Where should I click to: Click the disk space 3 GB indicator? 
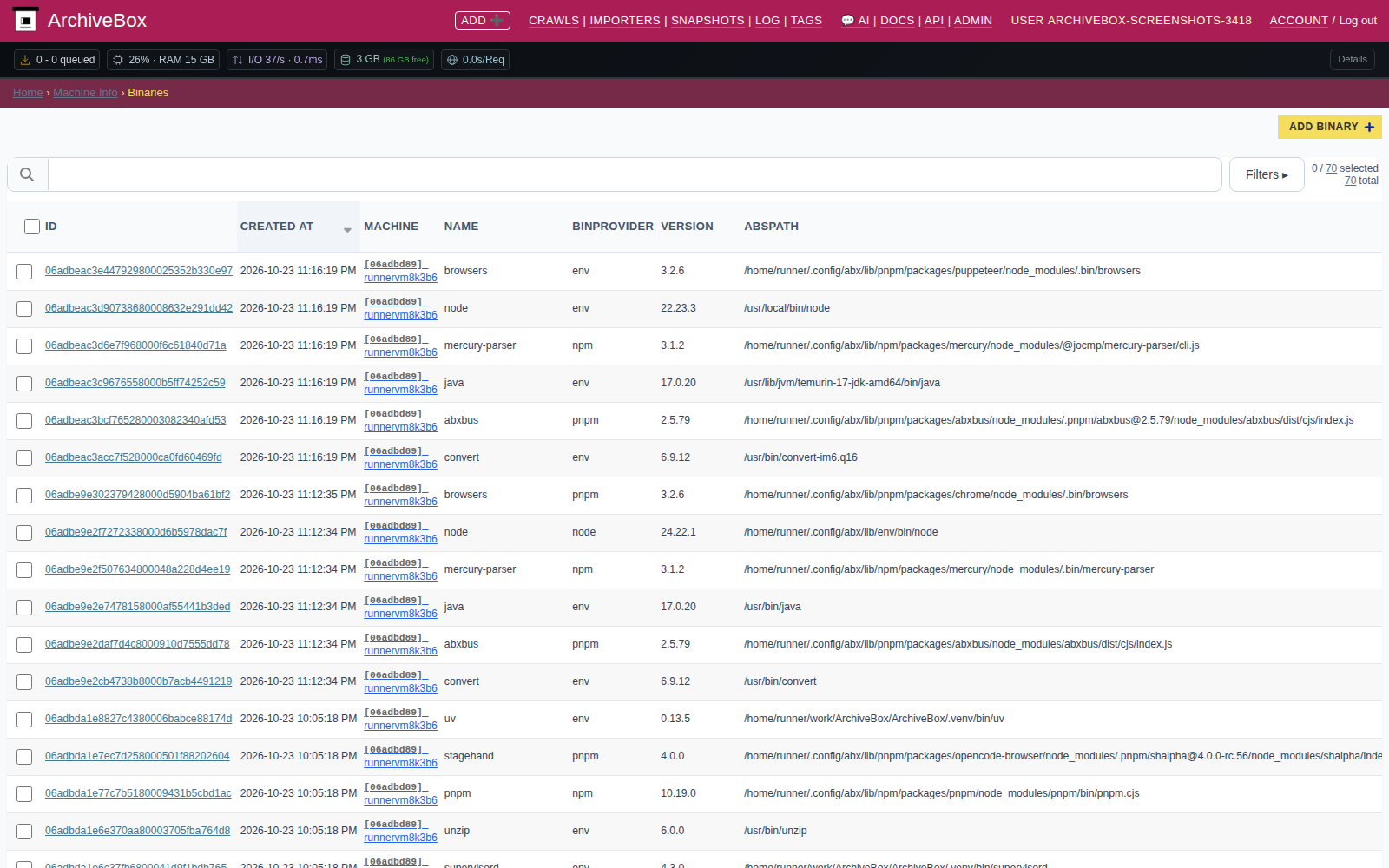point(384,60)
